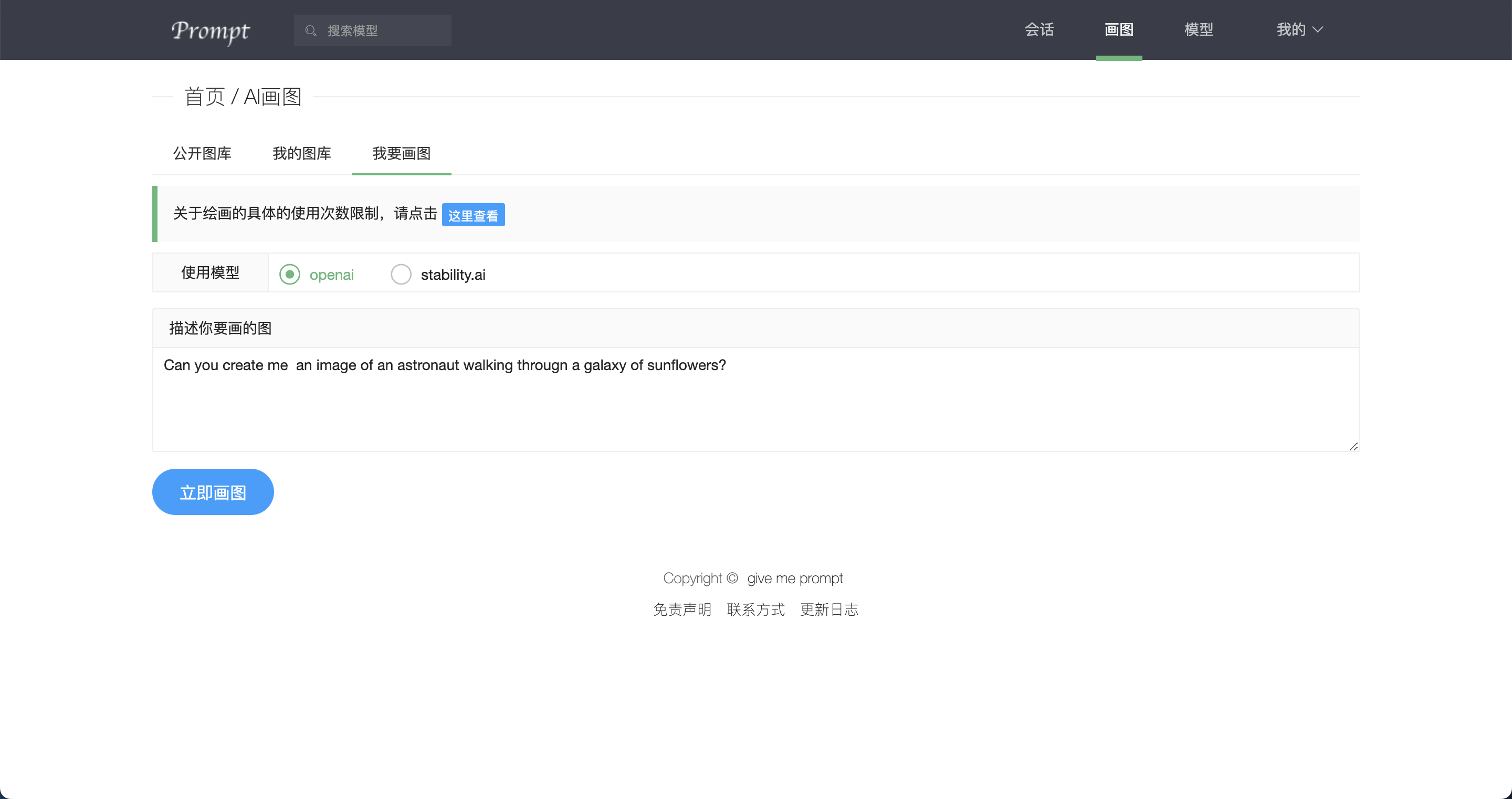Click inside the image description textarea
This screenshot has height=799, width=1512.
click(x=755, y=405)
